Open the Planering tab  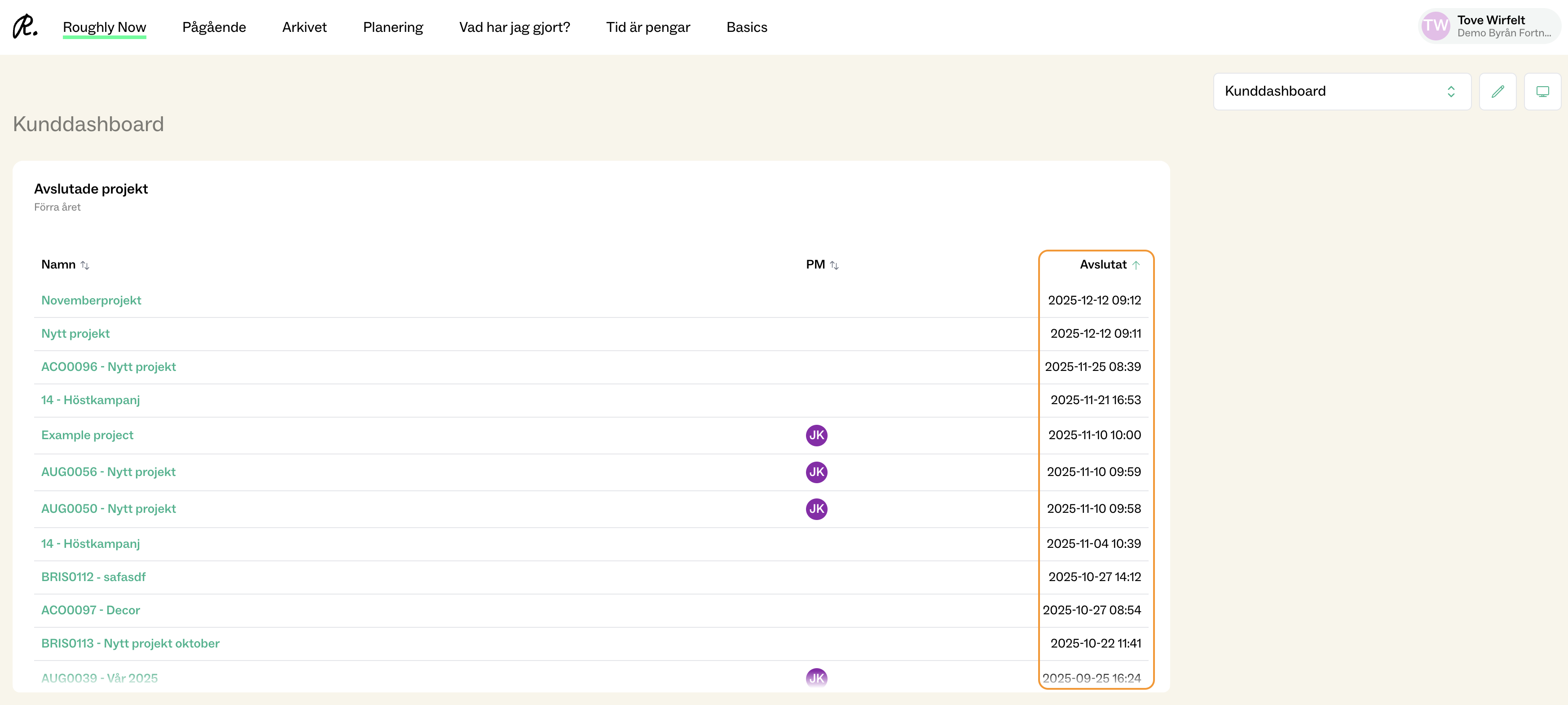click(x=392, y=27)
